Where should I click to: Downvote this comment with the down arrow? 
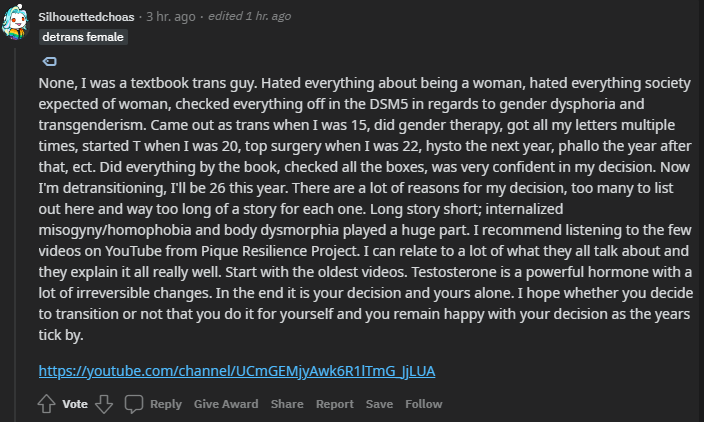[x=104, y=404]
